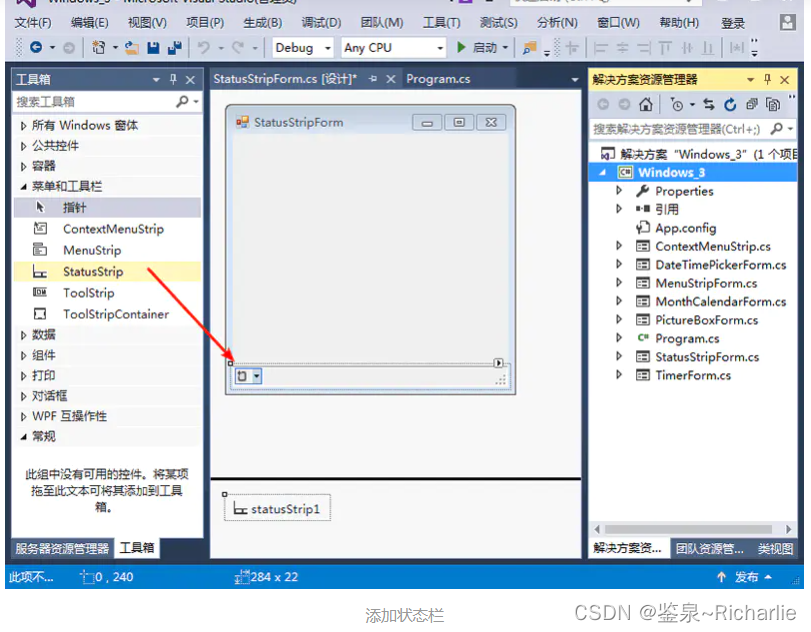Click the statusStrip1 component in the component tray
The image size is (811, 632).
point(277,509)
